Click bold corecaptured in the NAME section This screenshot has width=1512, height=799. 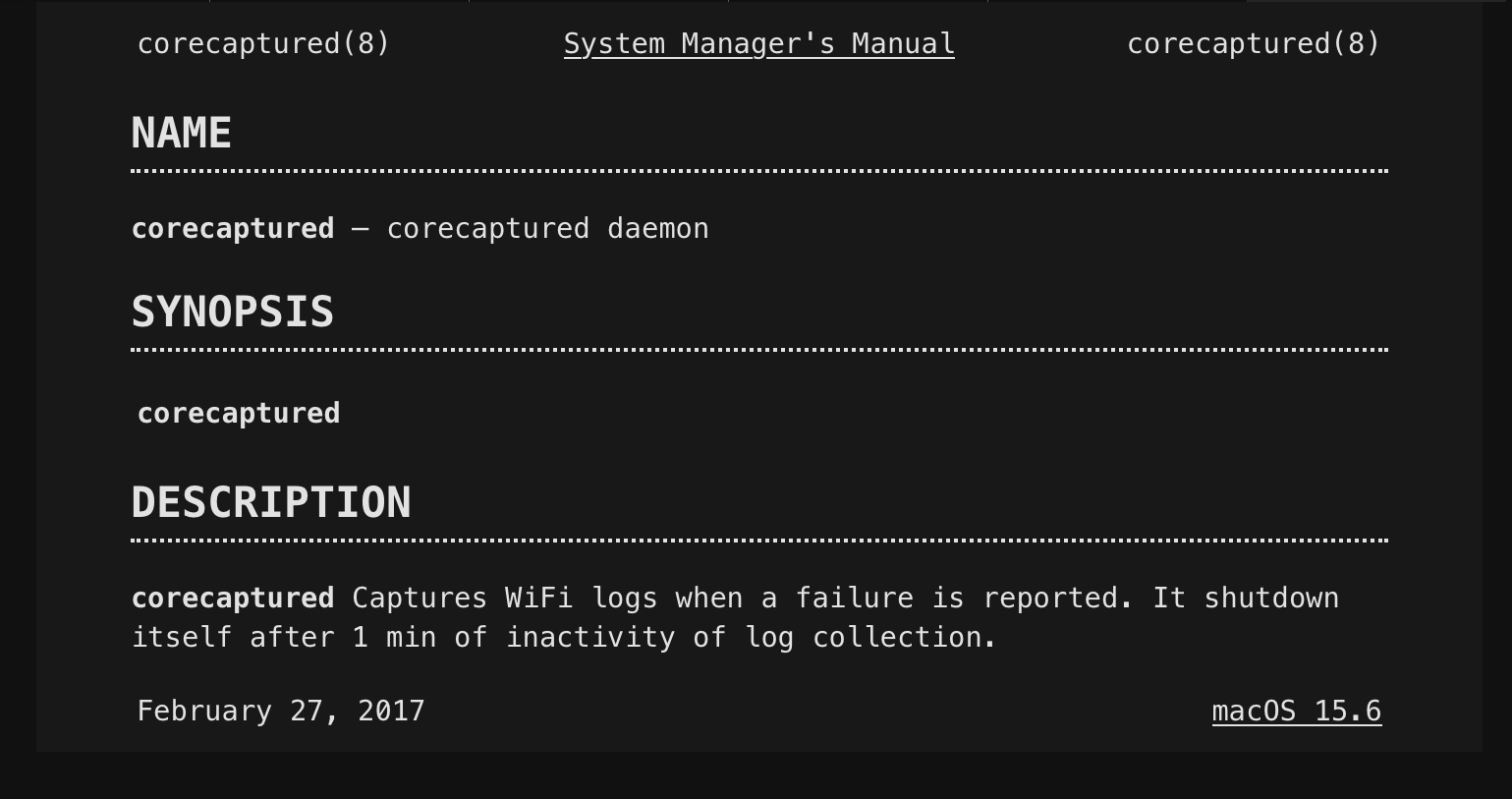click(233, 229)
